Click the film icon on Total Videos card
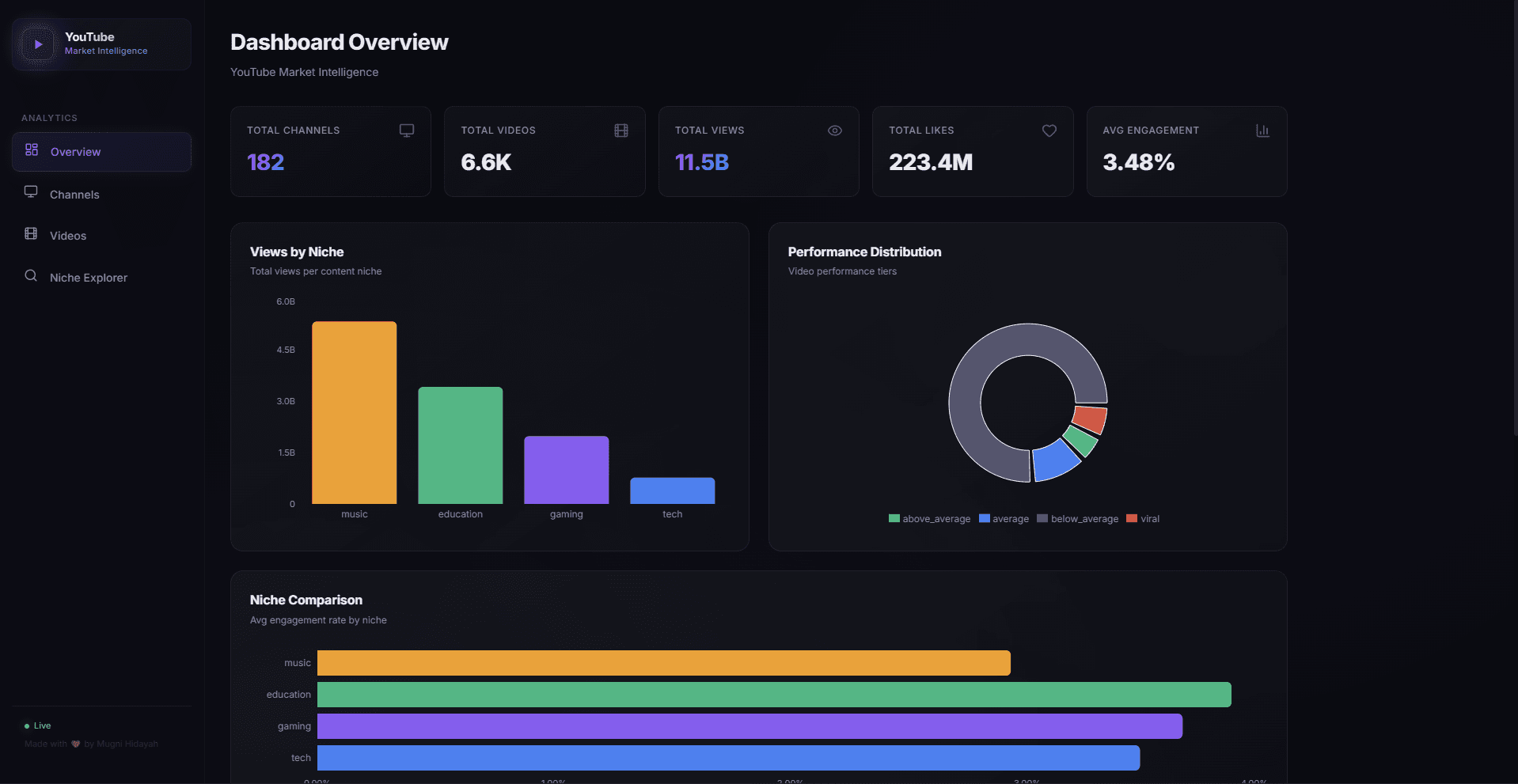 tap(621, 131)
